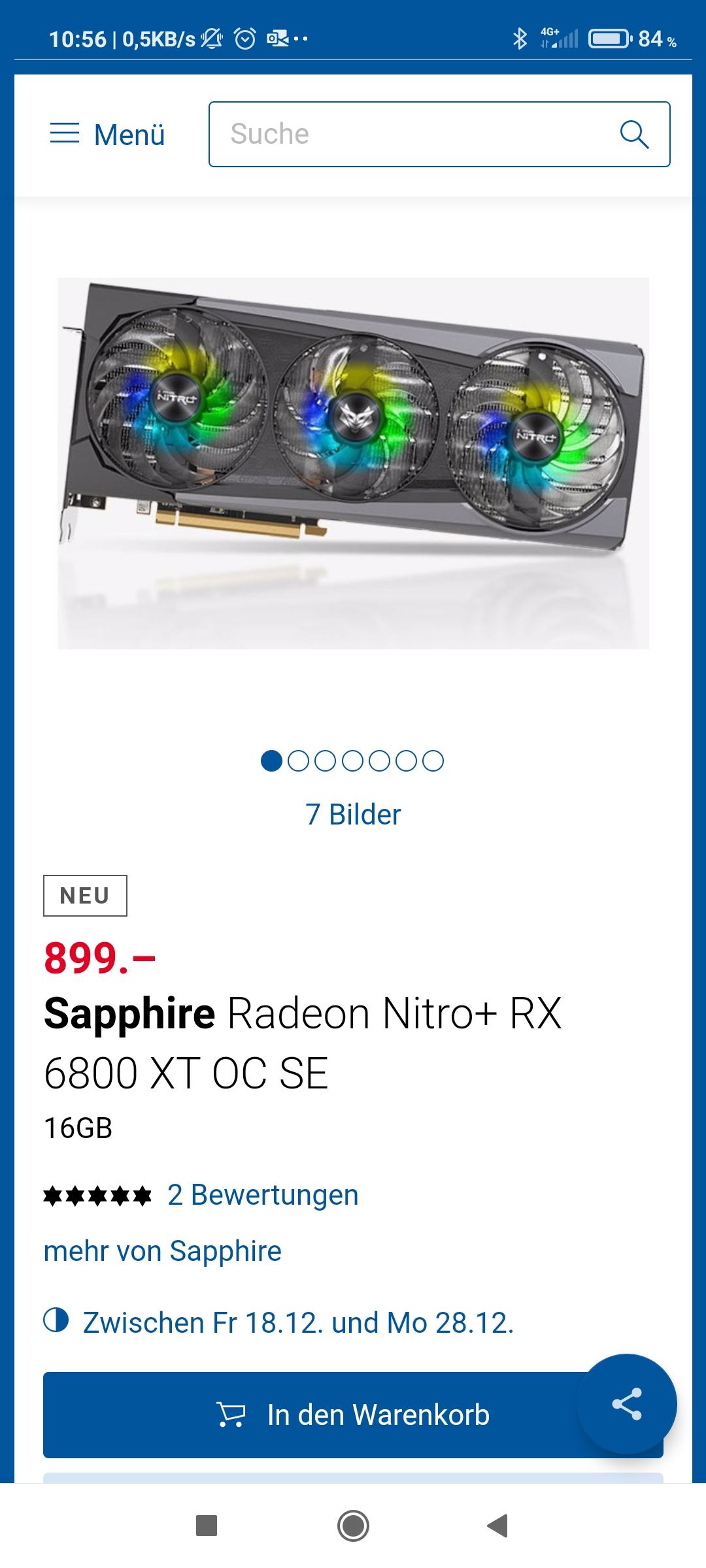Focus the Suche search field
Image resolution: width=706 pixels, height=1568 pixels.
coord(439,134)
